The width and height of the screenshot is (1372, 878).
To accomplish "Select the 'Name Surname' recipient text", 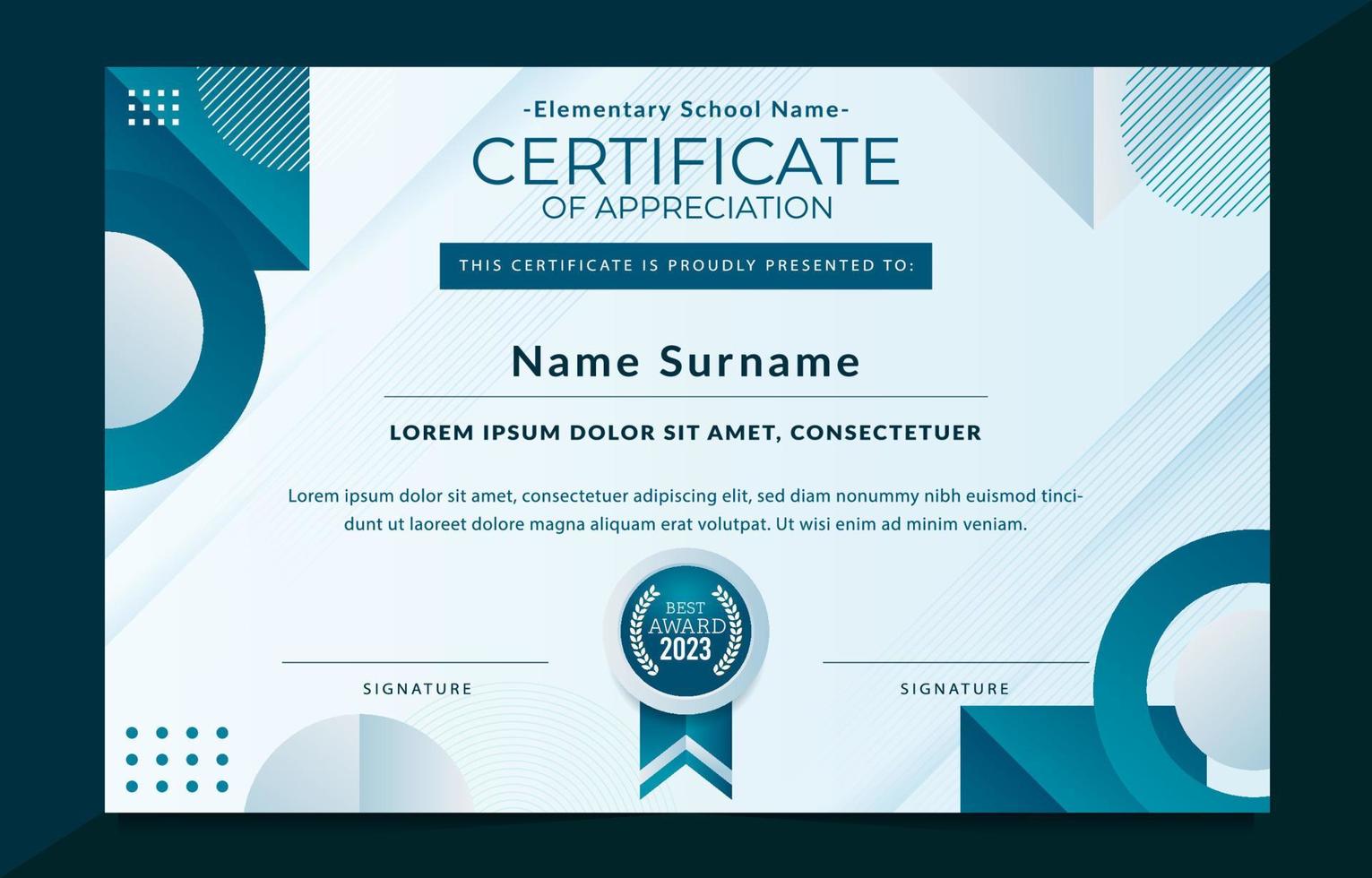I will [x=686, y=361].
